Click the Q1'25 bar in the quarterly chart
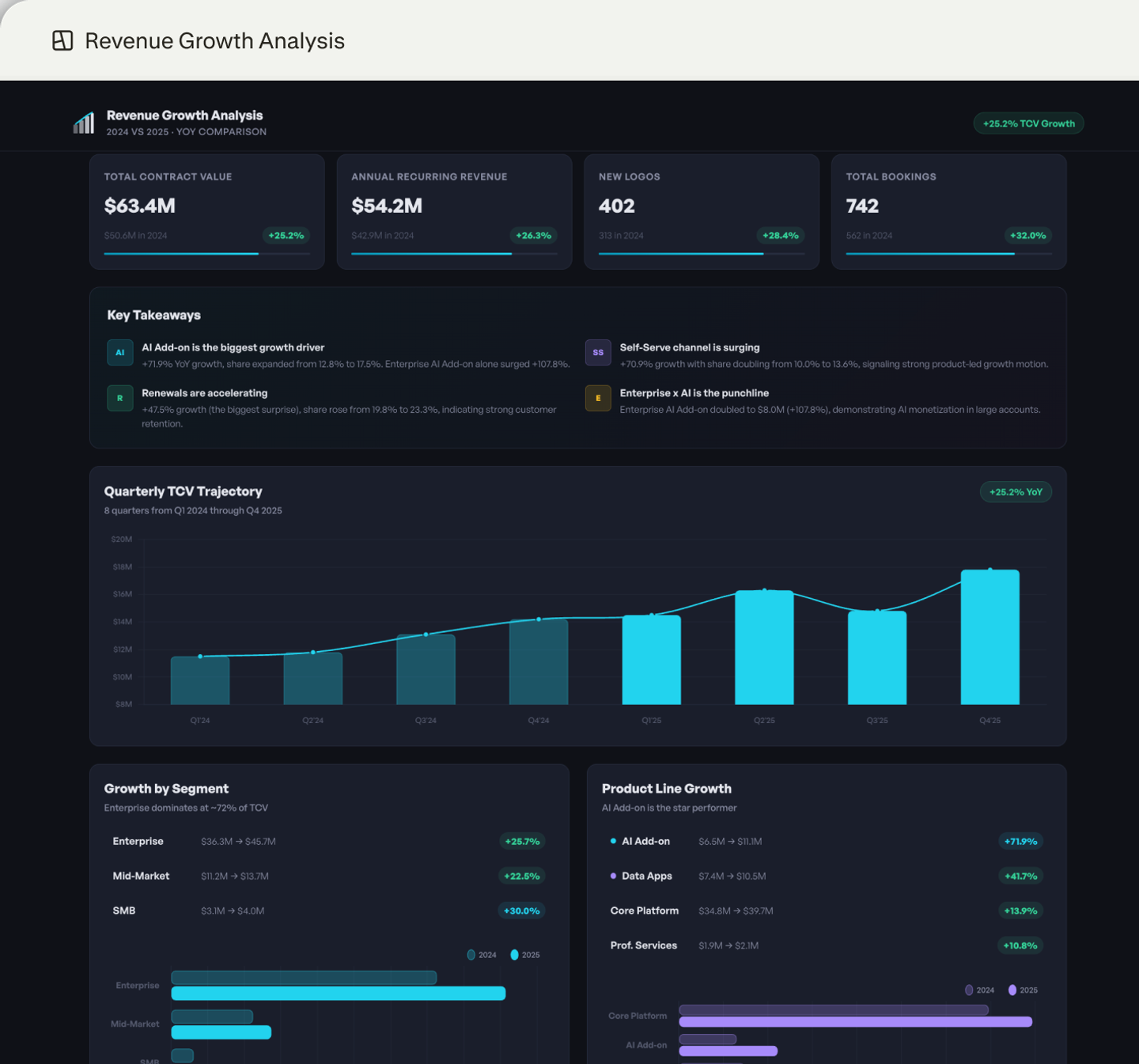Viewport: 1139px width, 1064px height. click(x=652, y=660)
